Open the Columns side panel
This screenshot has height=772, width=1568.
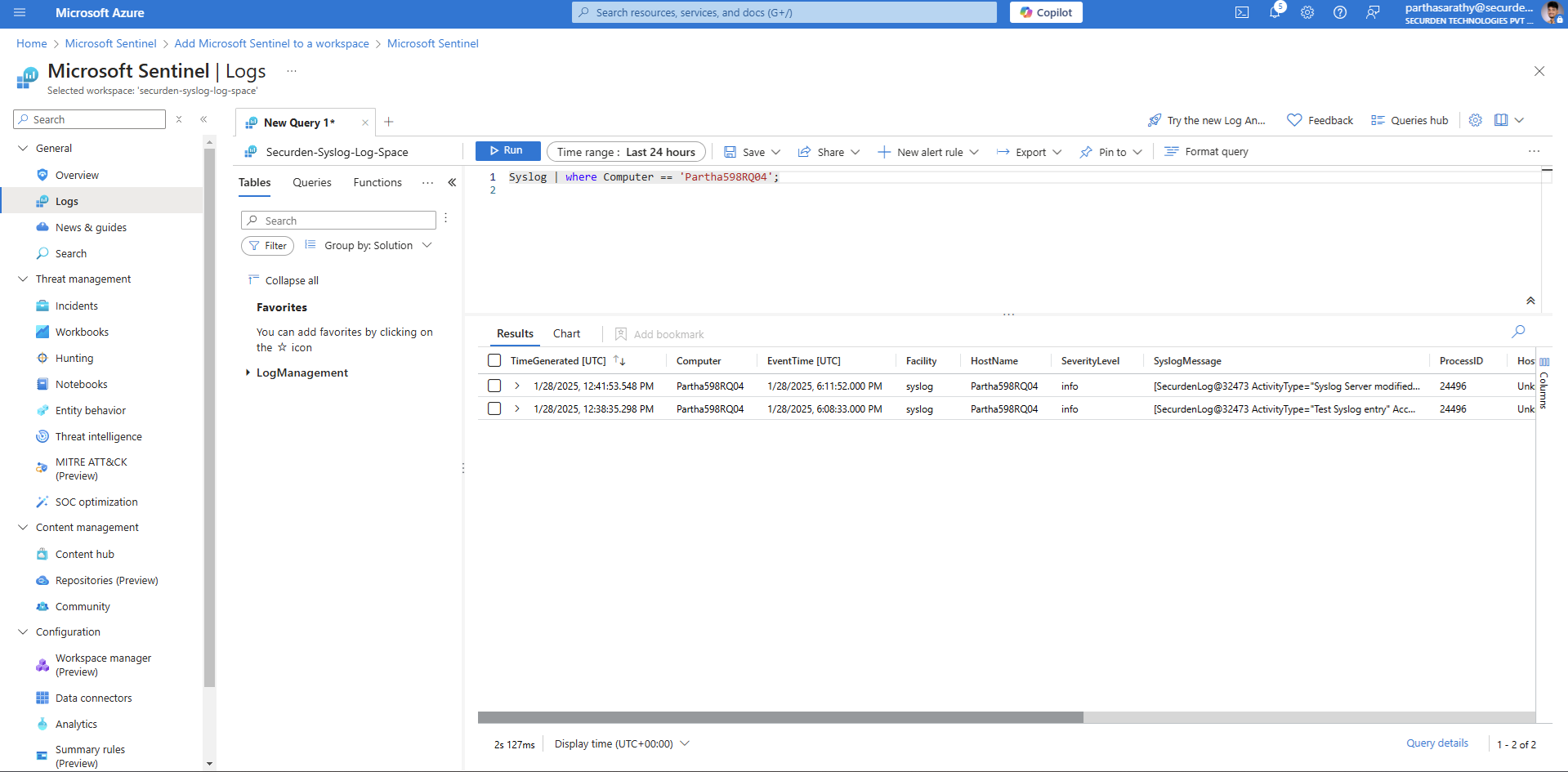[x=1543, y=384]
